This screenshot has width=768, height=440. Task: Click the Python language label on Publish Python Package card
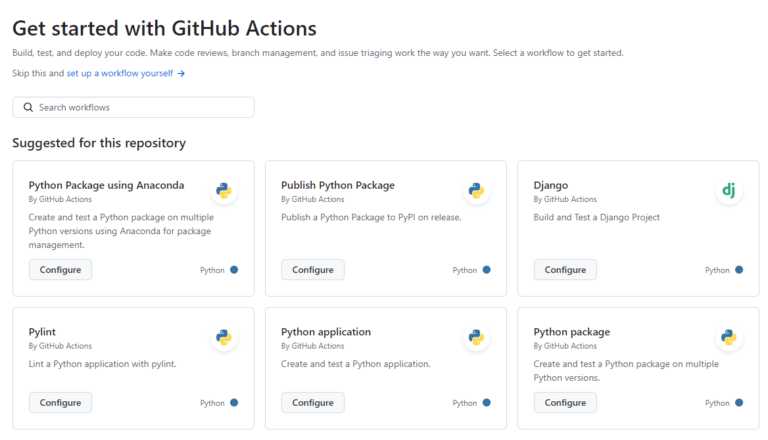[464, 270]
